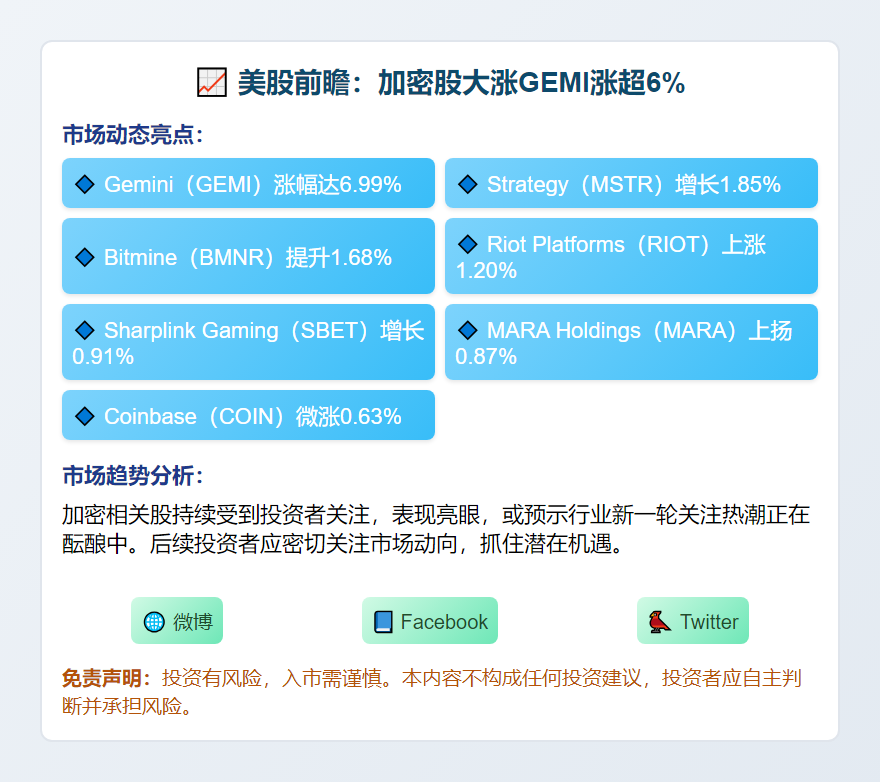Click the bold 免责声明 label
Screen dimensions: 880x782
pyautogui.click(x=106, y=678)
